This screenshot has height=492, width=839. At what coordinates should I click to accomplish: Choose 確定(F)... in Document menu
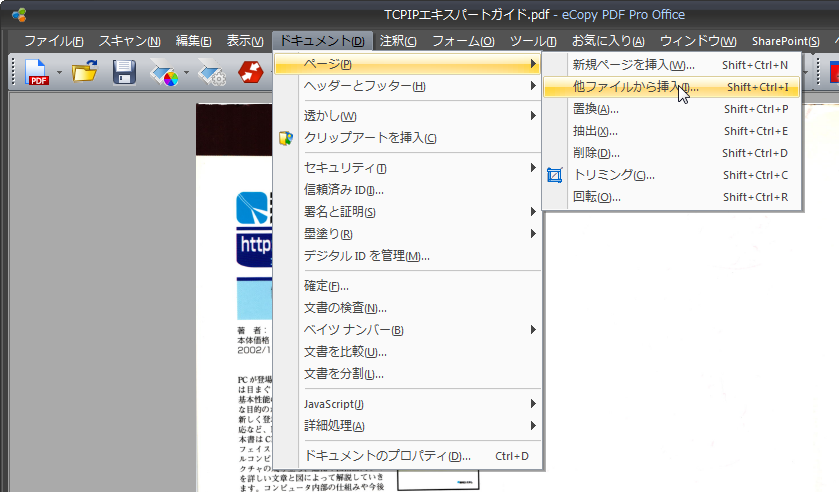pyautogui.click(x=407, y=286)
